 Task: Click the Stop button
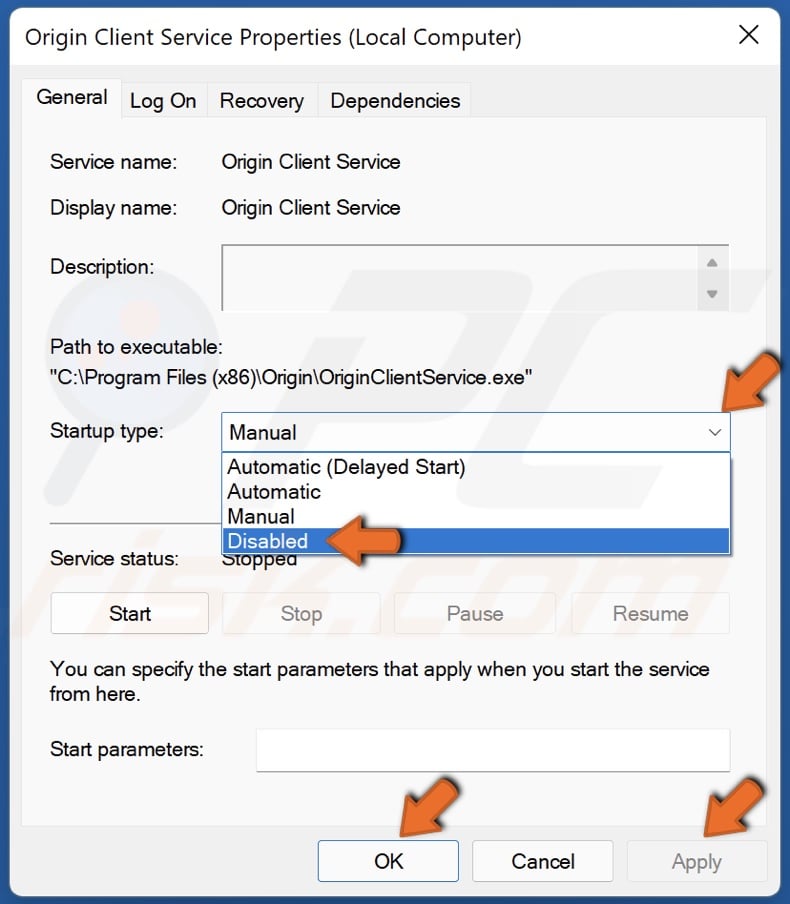tap(301, 613)
